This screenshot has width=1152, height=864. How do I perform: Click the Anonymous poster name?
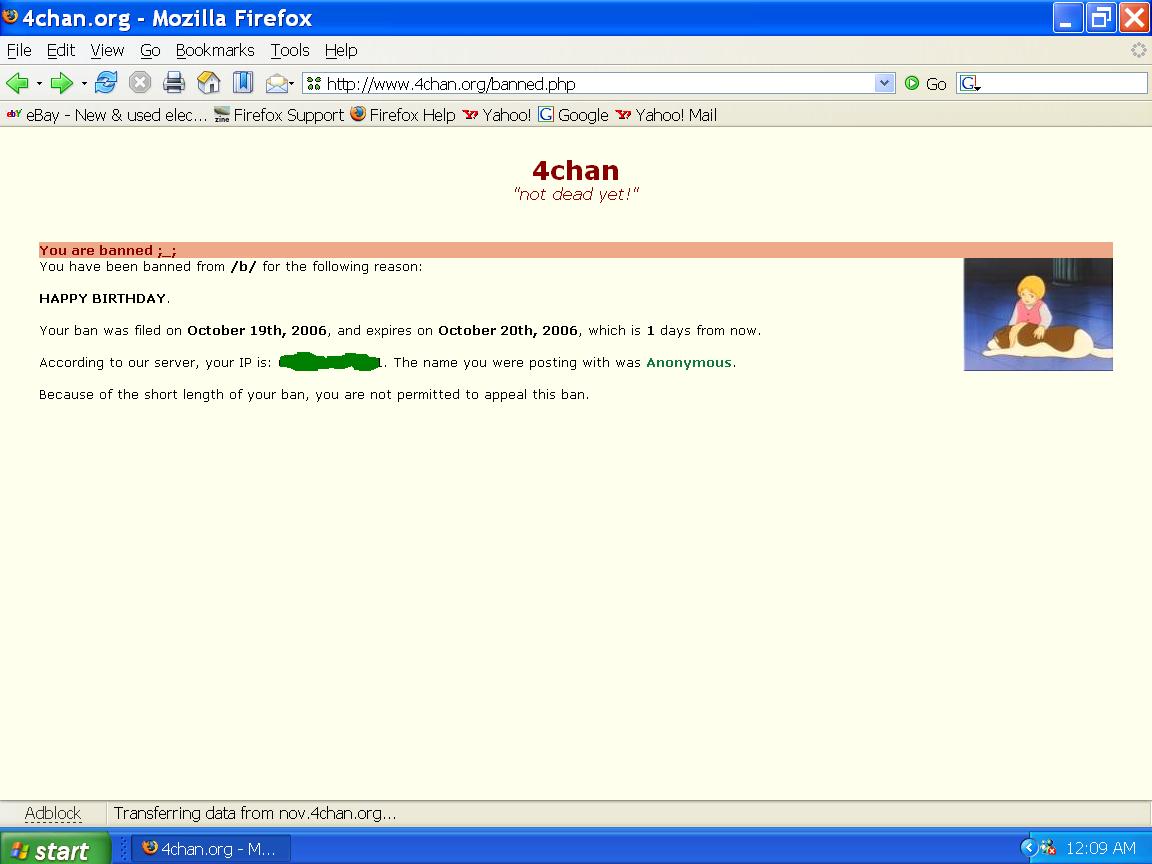pos(689,362)
